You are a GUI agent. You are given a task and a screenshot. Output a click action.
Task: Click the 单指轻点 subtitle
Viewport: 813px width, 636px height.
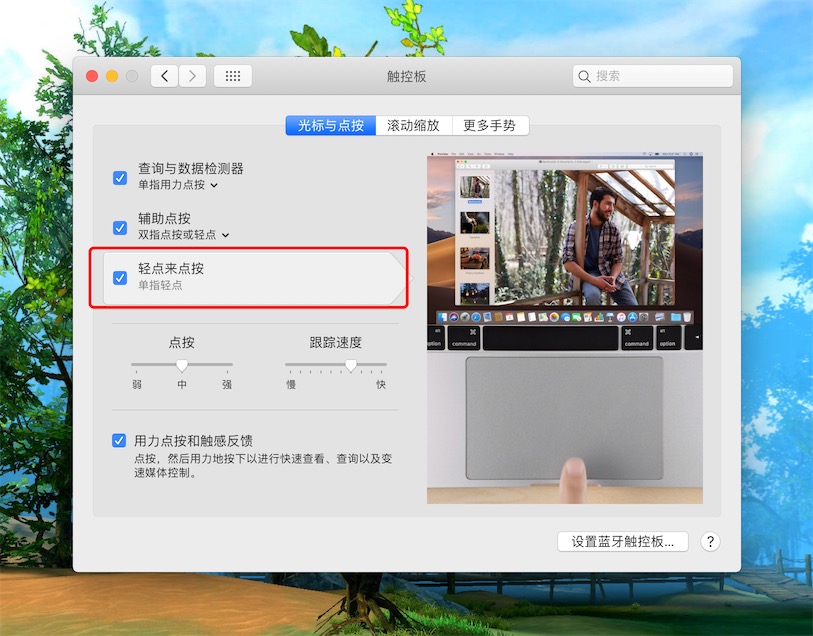pos(160,285)
